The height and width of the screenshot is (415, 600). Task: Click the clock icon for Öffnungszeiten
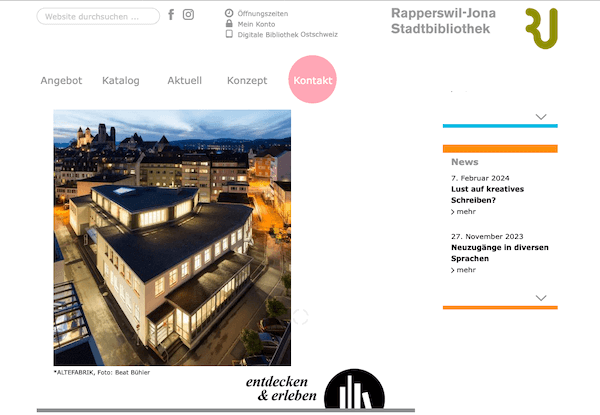(229, 13)
